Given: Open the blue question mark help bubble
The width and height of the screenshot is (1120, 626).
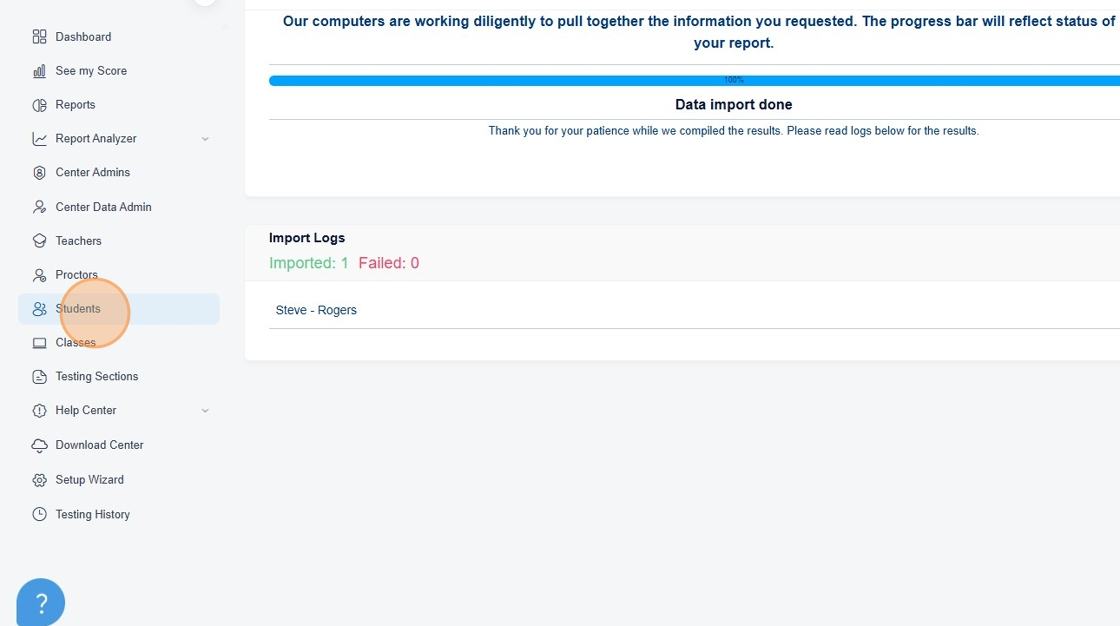Looking at the screenshot, I should tap(41, 602).
